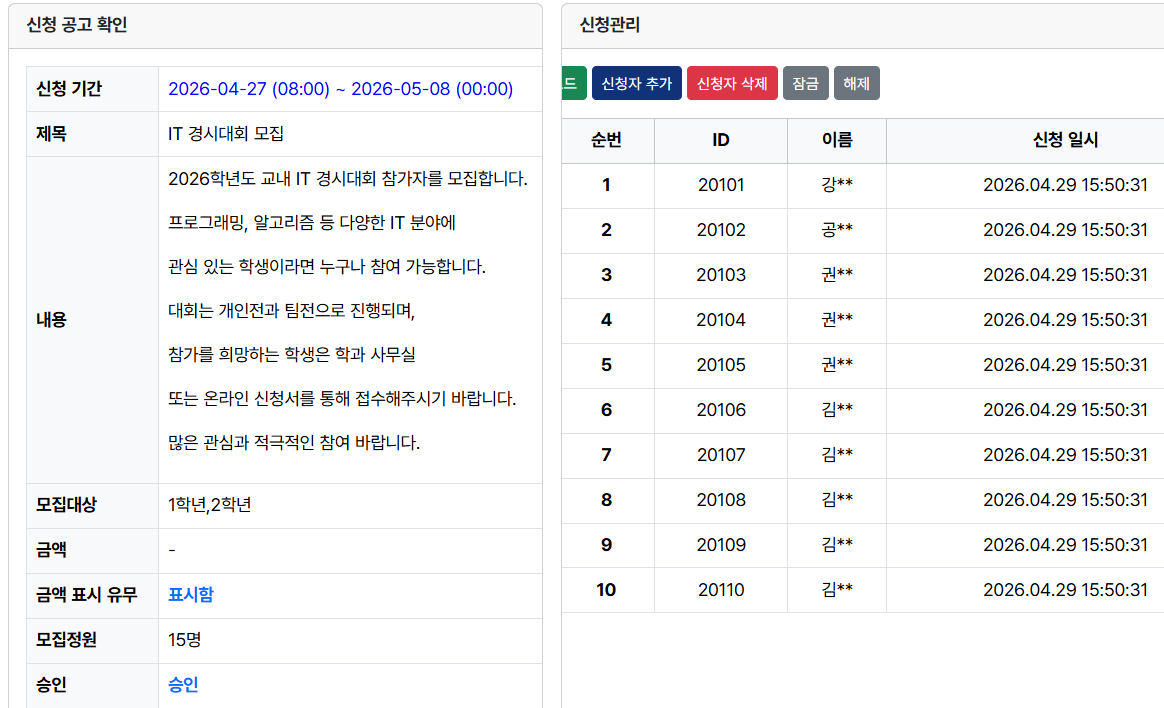Select the 이름 column header
This screenshot has height=708, width=1164.
coord(837,140)
